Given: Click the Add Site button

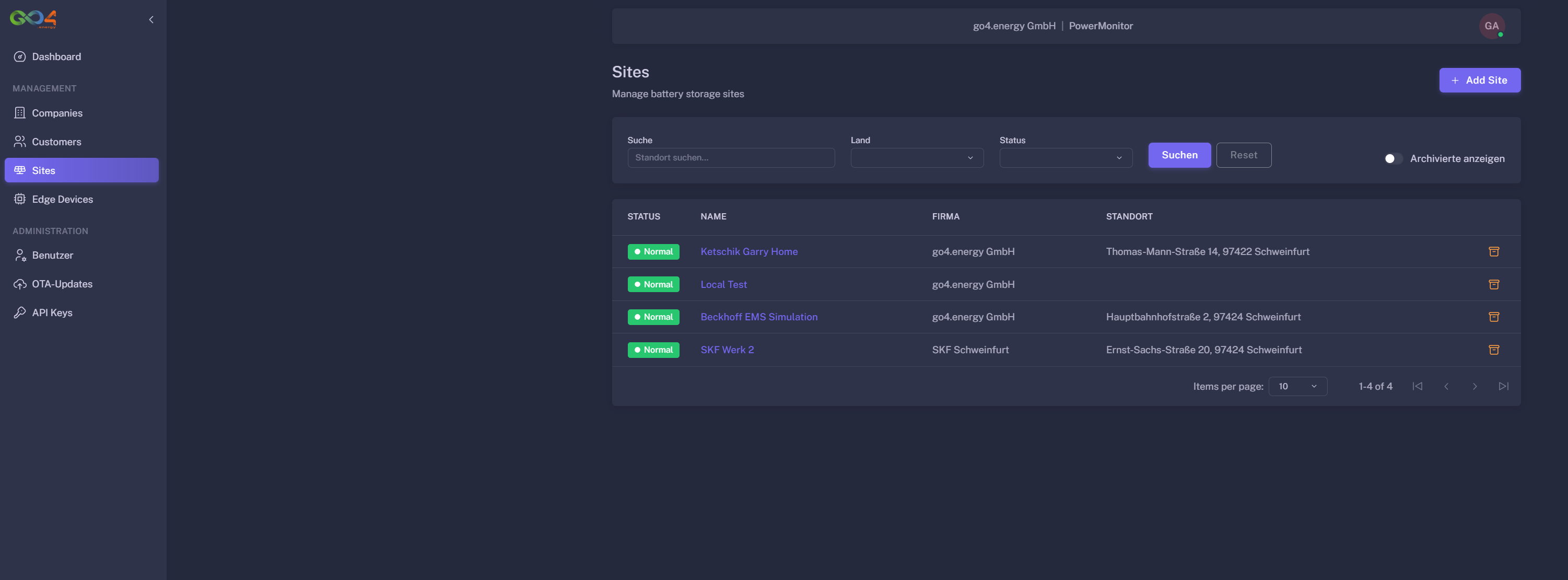Looking at the screenshot, I should 1480,80.
